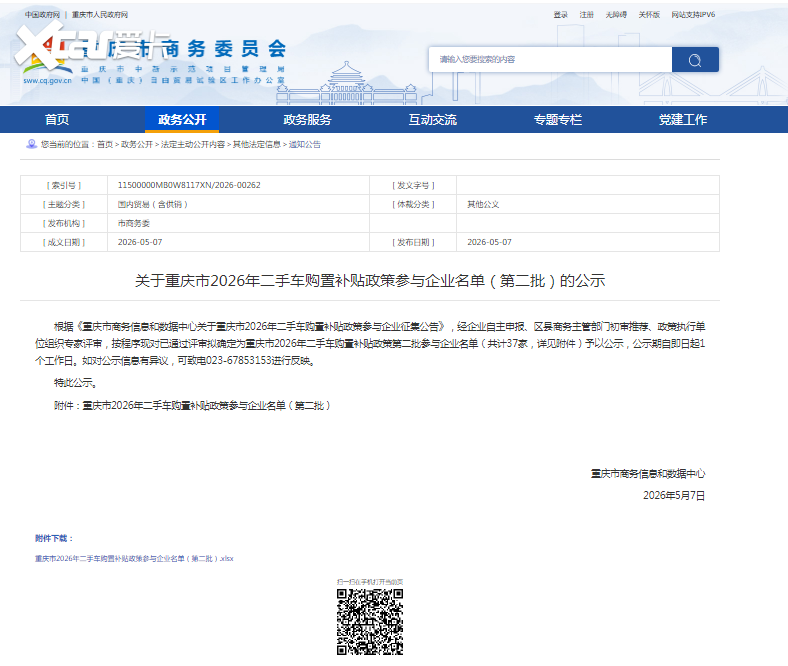
Task: Click the 体裁分类 label cell
Action: pos(413,204)
